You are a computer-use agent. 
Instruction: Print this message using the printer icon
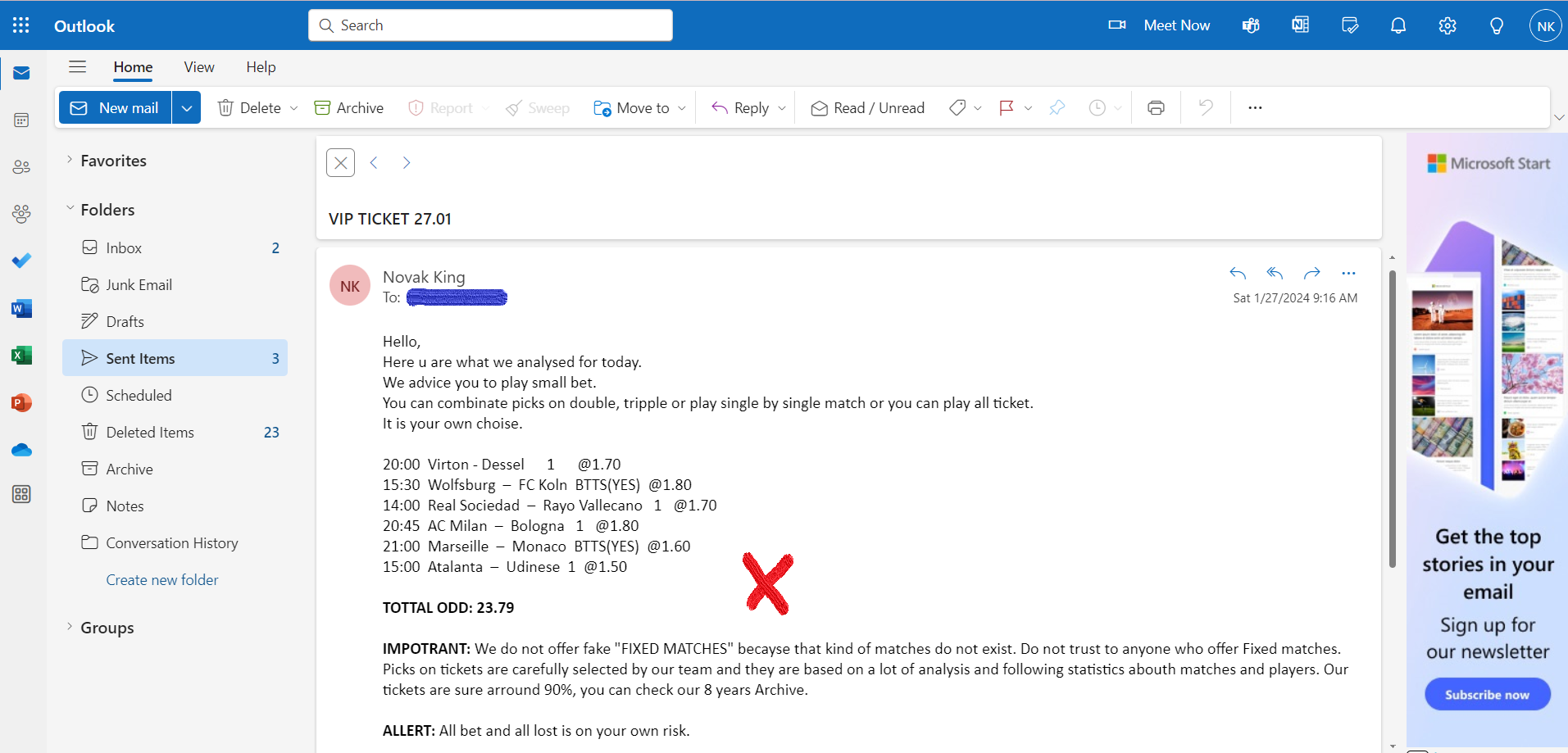point(1156,107)
